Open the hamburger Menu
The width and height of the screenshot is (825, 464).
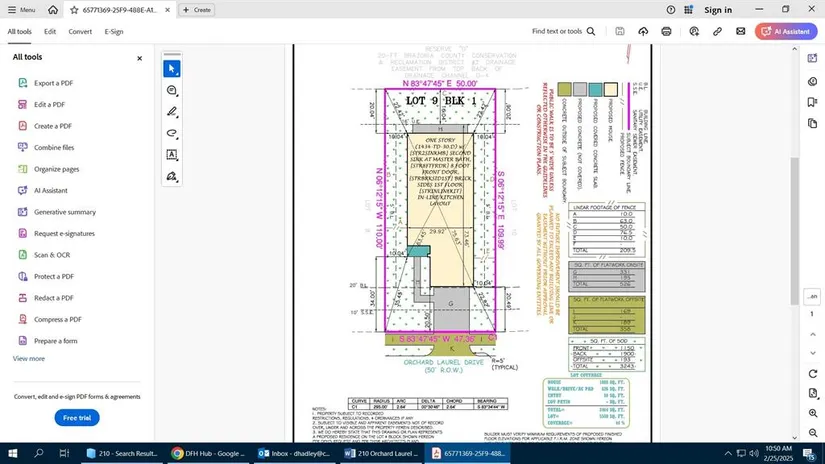pyautogui.click(x=21, y=9)
